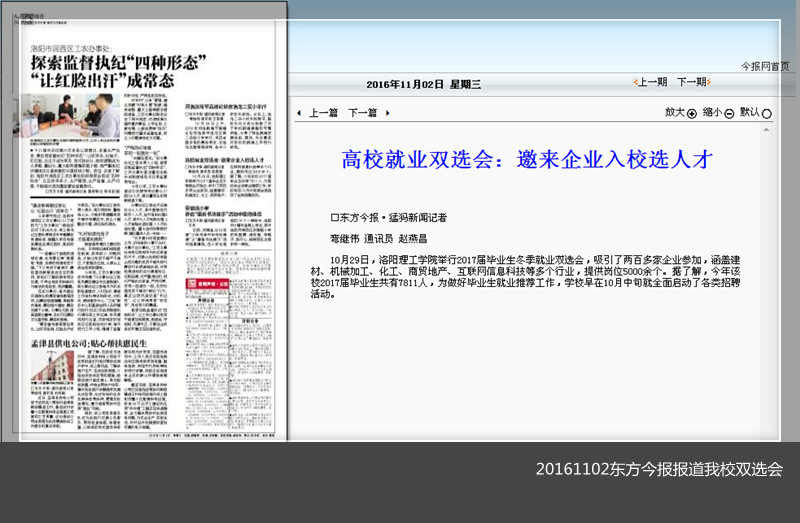Click newspaper headline 孟津县供电公司:贴心帮扶惠民生
This screenshot has width=800, height=523.
(x=89, y=344)
